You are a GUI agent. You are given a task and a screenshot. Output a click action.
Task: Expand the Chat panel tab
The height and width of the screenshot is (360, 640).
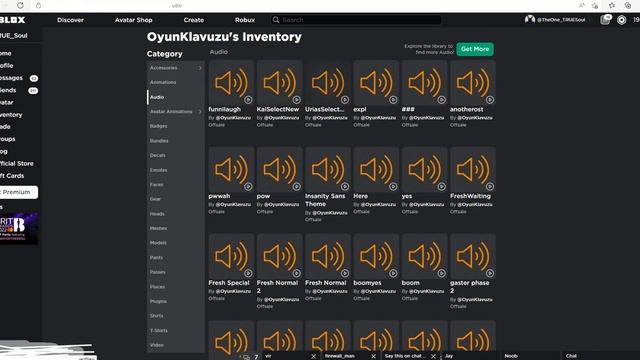[x=601, y=356]
